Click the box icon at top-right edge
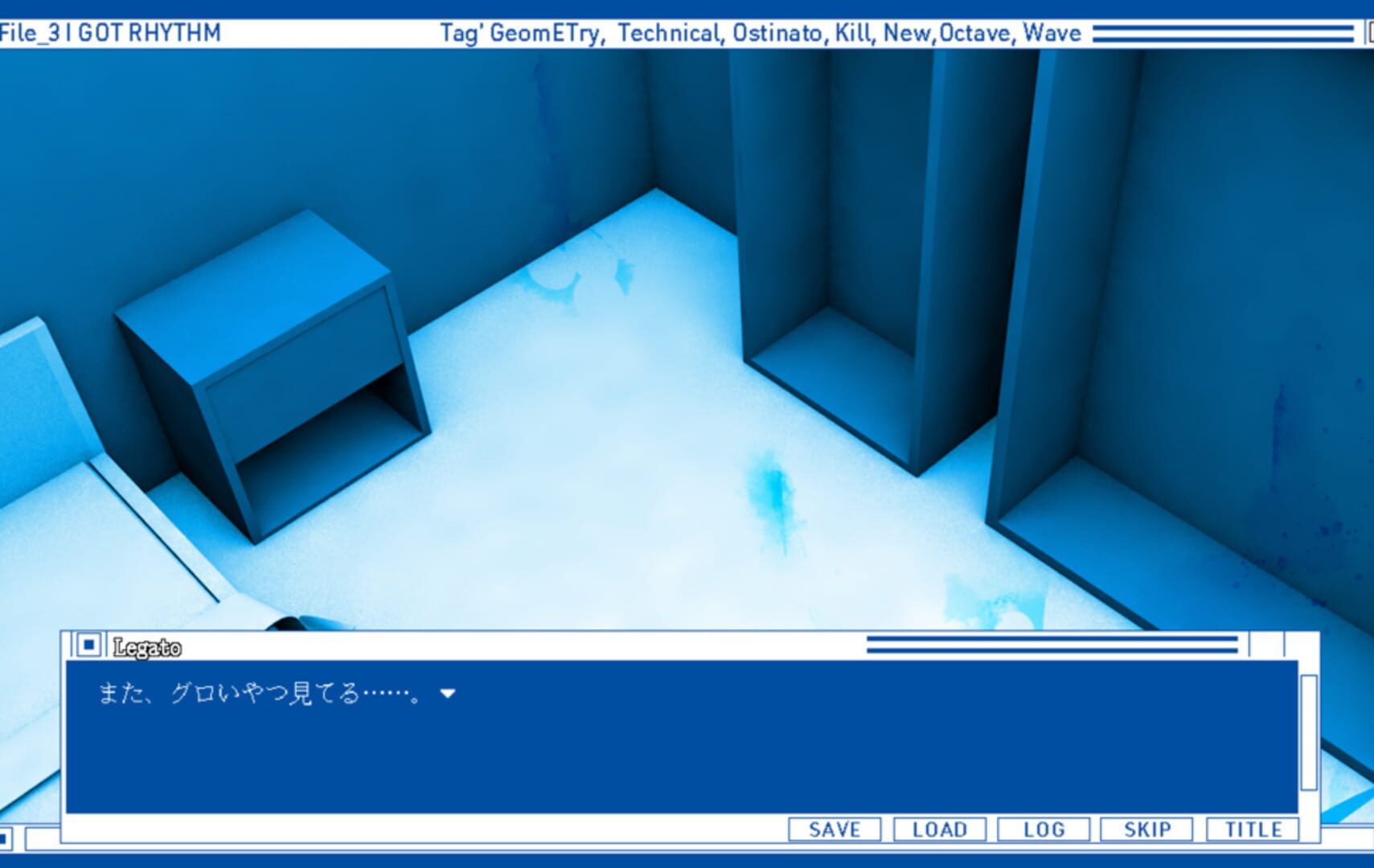The image size is (1374, 868). [x=1369, y=33]
